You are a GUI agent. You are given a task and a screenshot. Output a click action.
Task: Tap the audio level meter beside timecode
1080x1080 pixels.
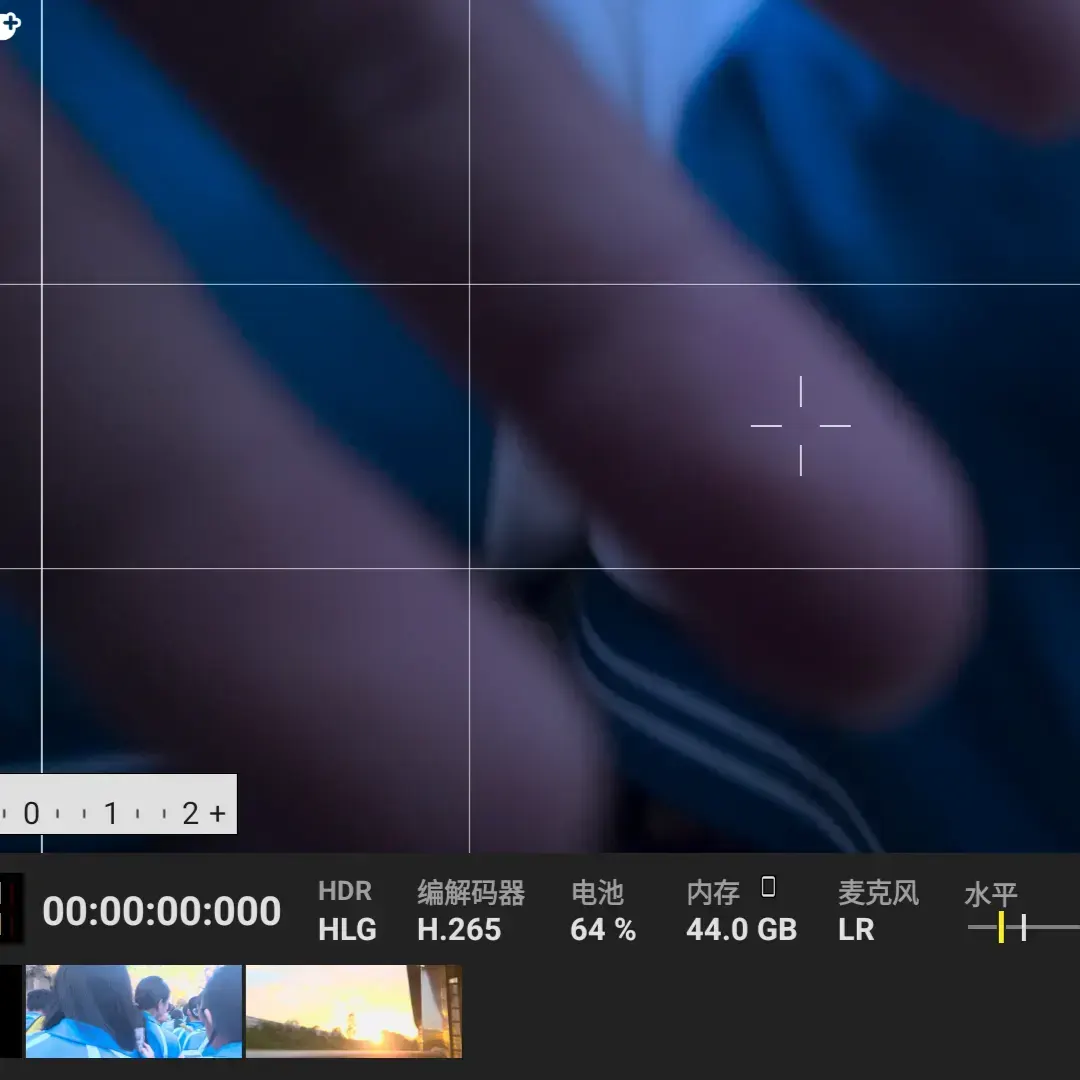click(10, 908)
